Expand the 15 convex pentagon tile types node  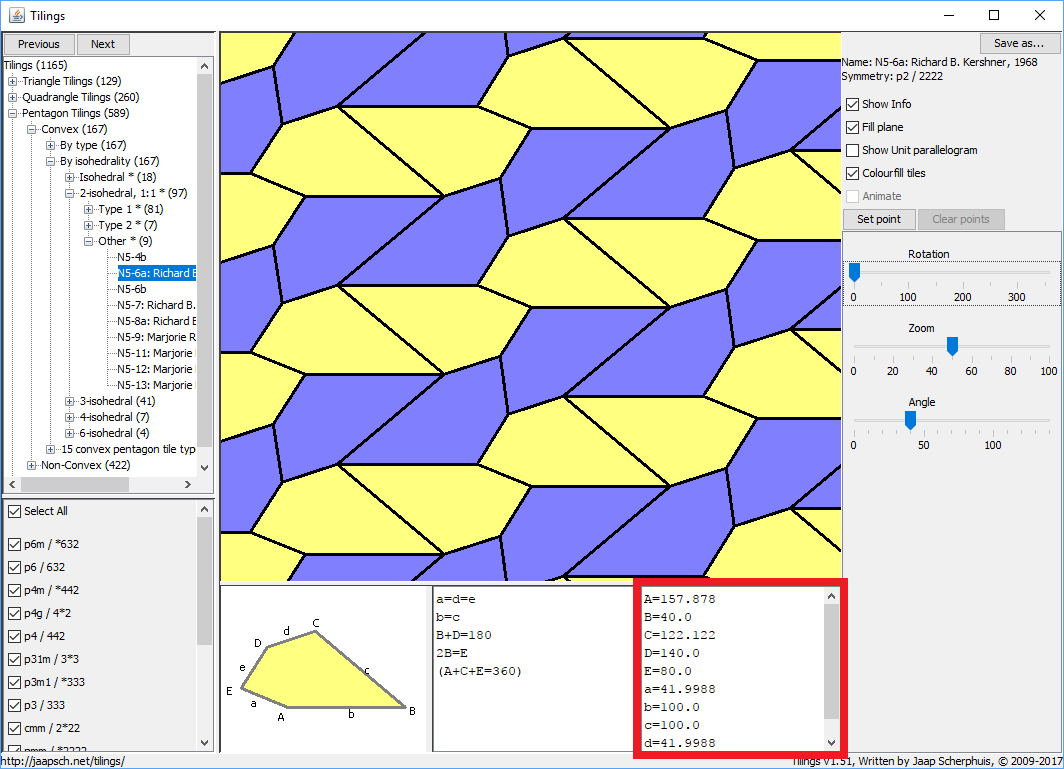point(50,449)
